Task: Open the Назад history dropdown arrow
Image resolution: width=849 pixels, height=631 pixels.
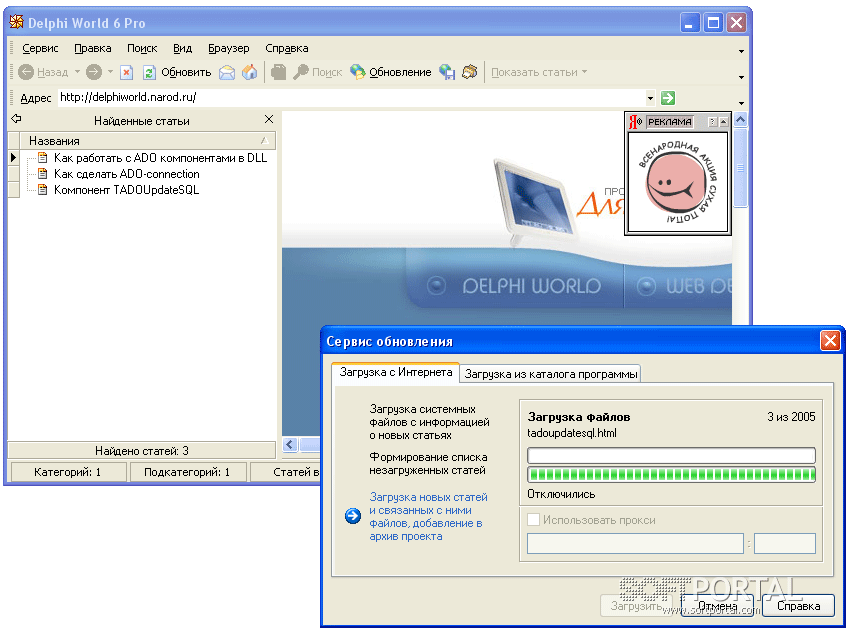Action: pyautogui.click(x=77, y=72)
